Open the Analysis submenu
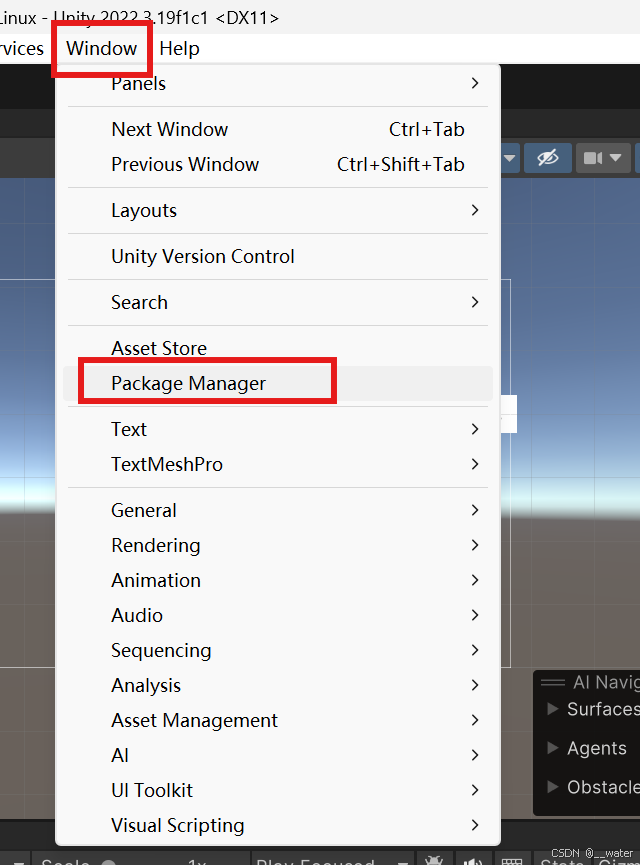Screen dimensions: 640x865 click(278, 686)
